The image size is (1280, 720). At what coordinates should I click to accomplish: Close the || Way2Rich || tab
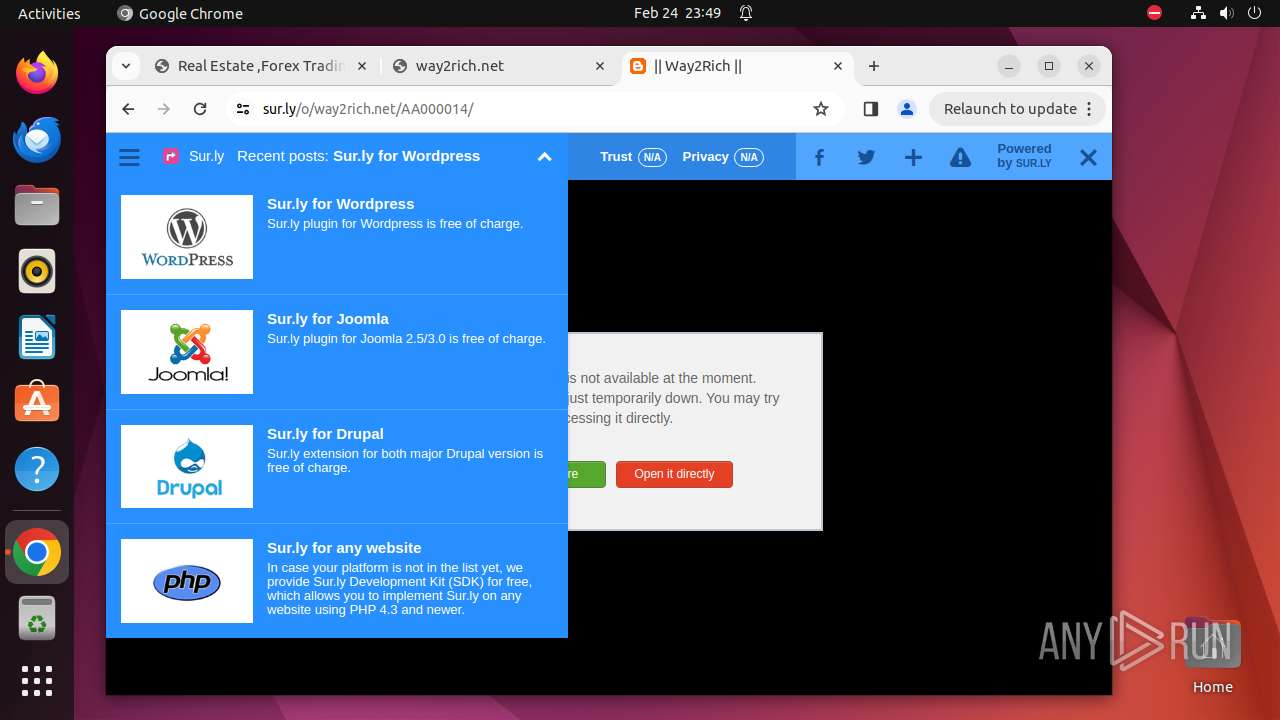pyautogui.click(x=838, y=66)
